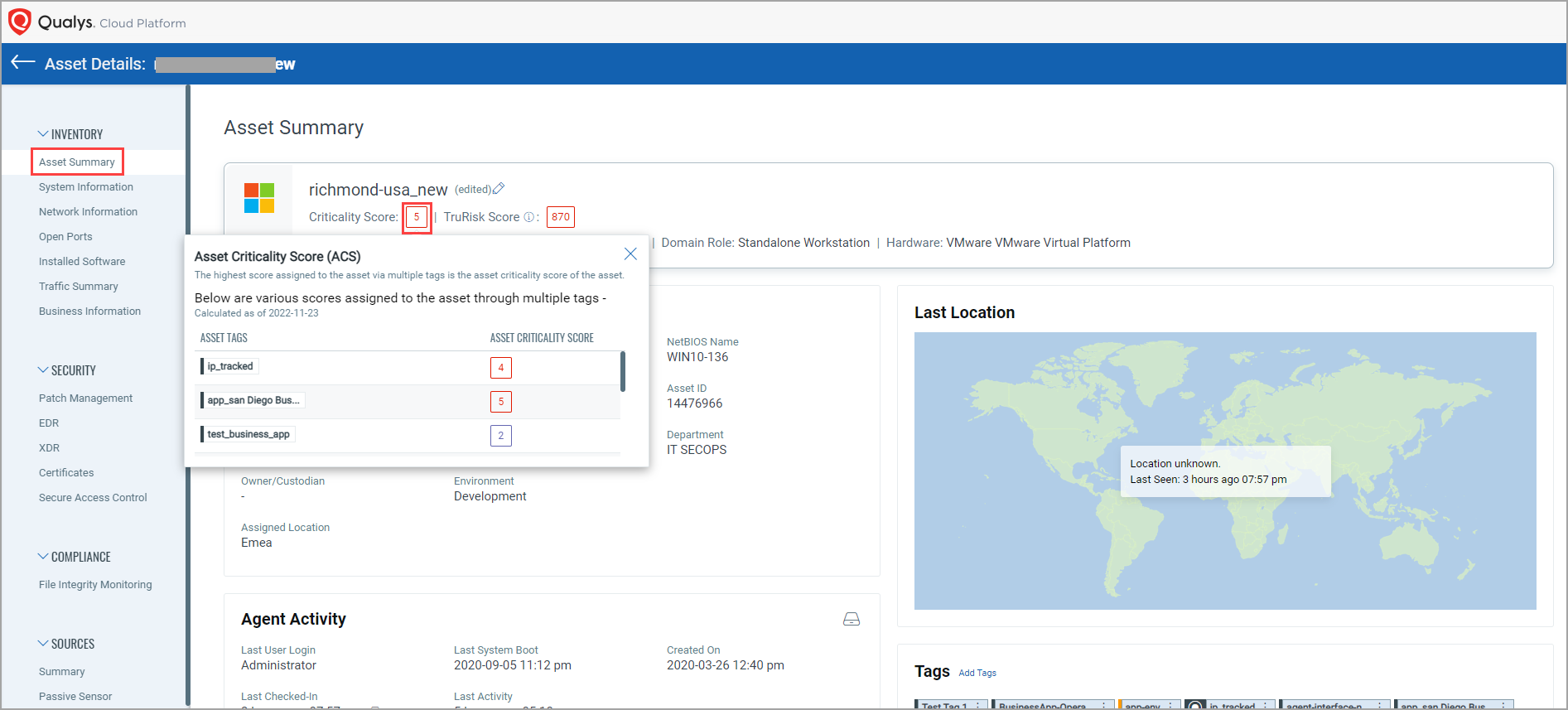Click the Add Tags link
The image size is (1568, 710).
point(977,673)
